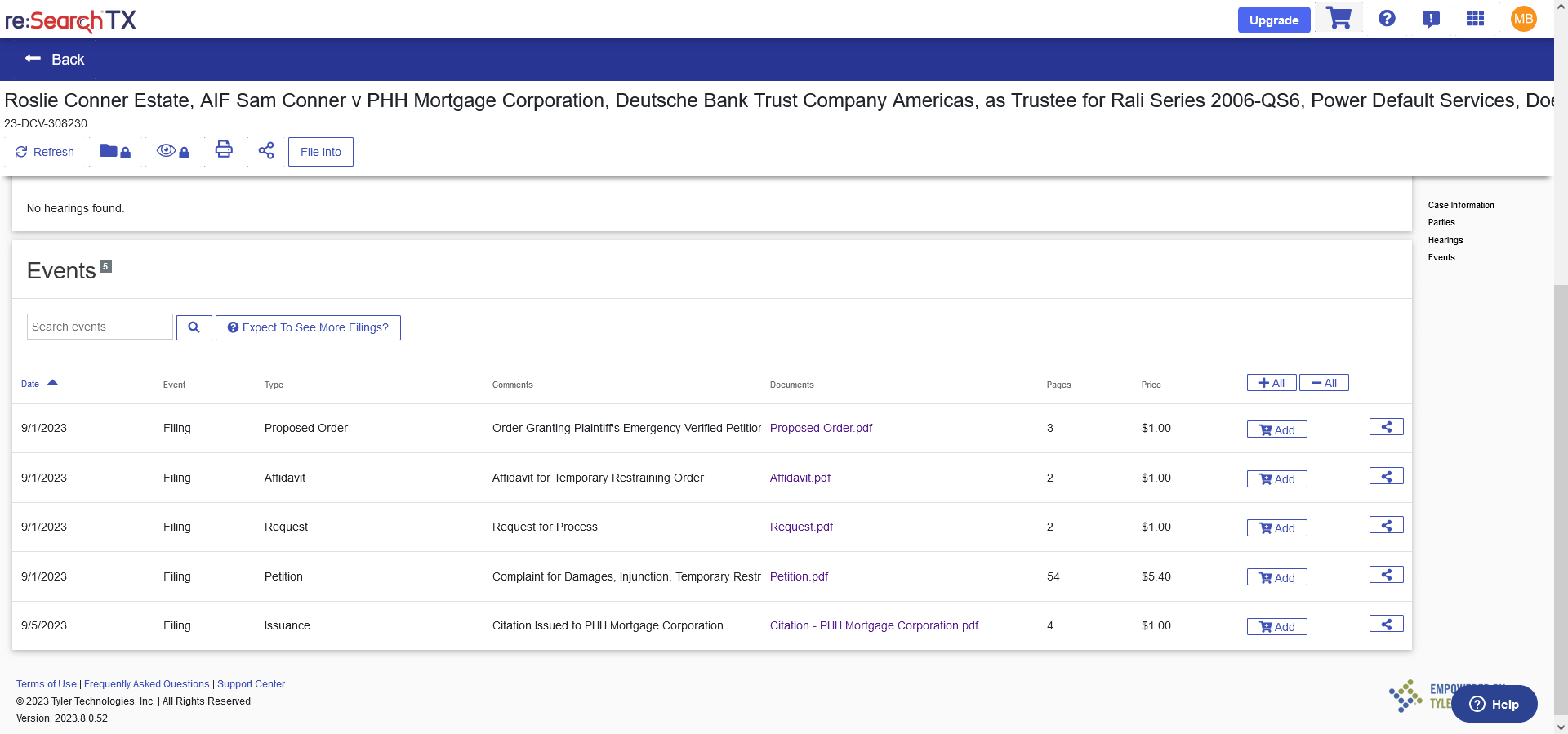Open the shopping cart icon
This screenshot has width=1568, height=734.
(1339, 19)
